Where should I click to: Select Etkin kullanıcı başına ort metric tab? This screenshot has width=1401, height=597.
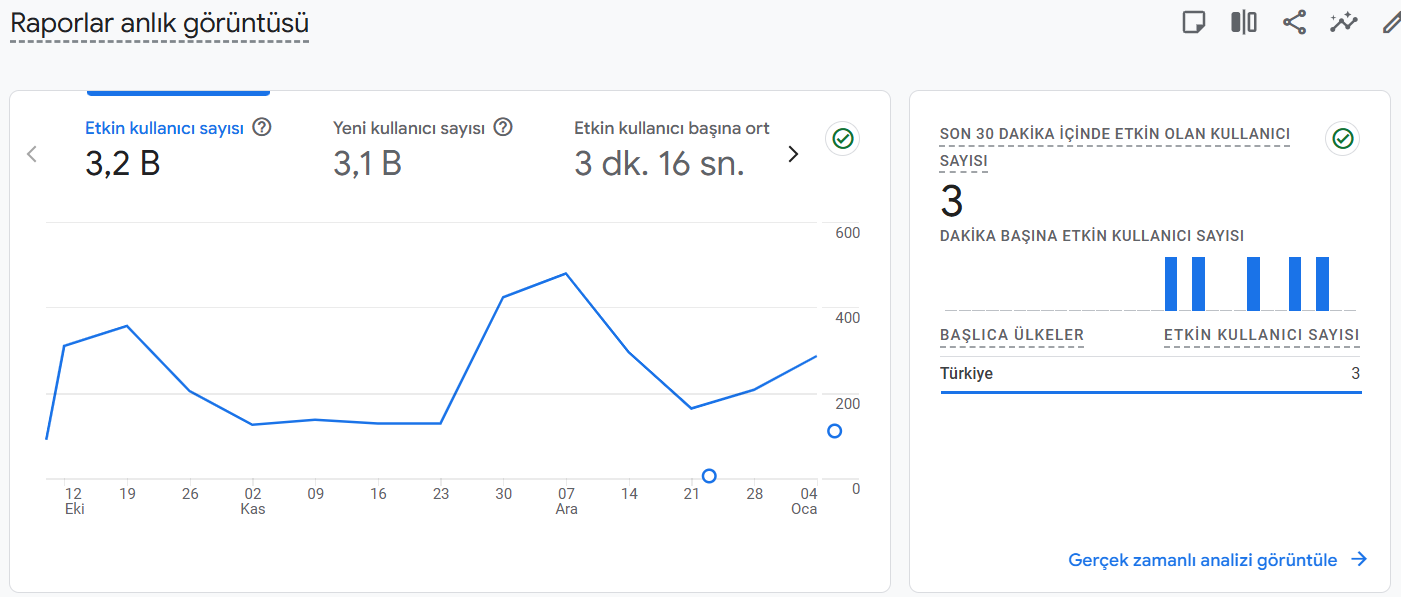(x=672, y=148)
